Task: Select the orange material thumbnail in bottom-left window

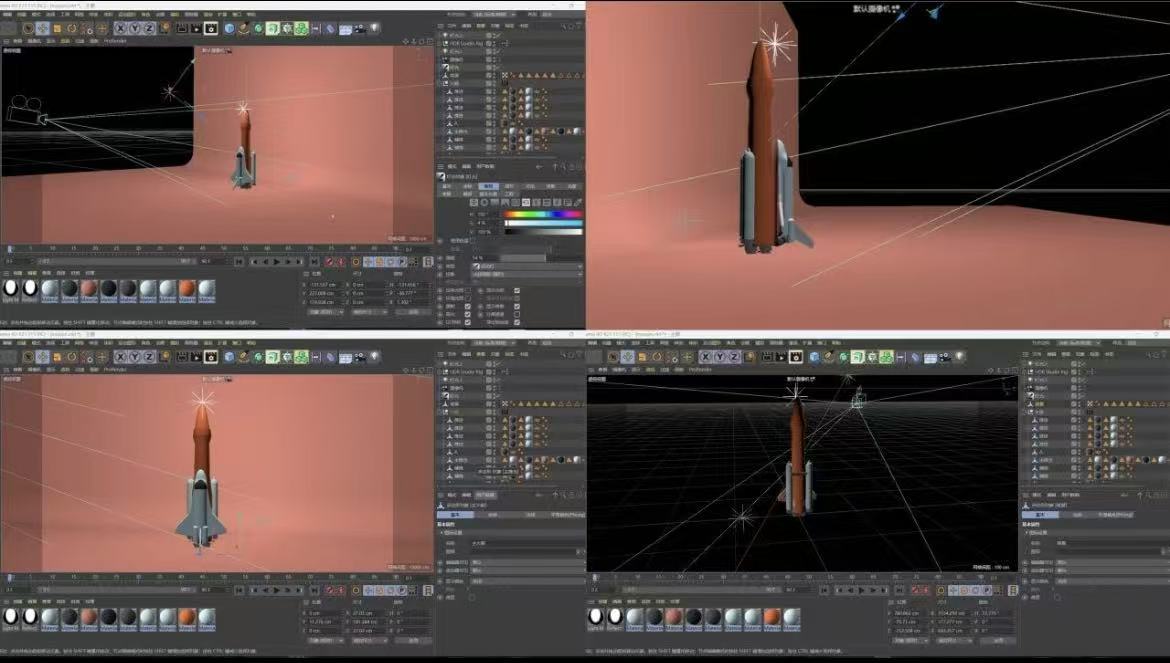Action: (187, 616)
